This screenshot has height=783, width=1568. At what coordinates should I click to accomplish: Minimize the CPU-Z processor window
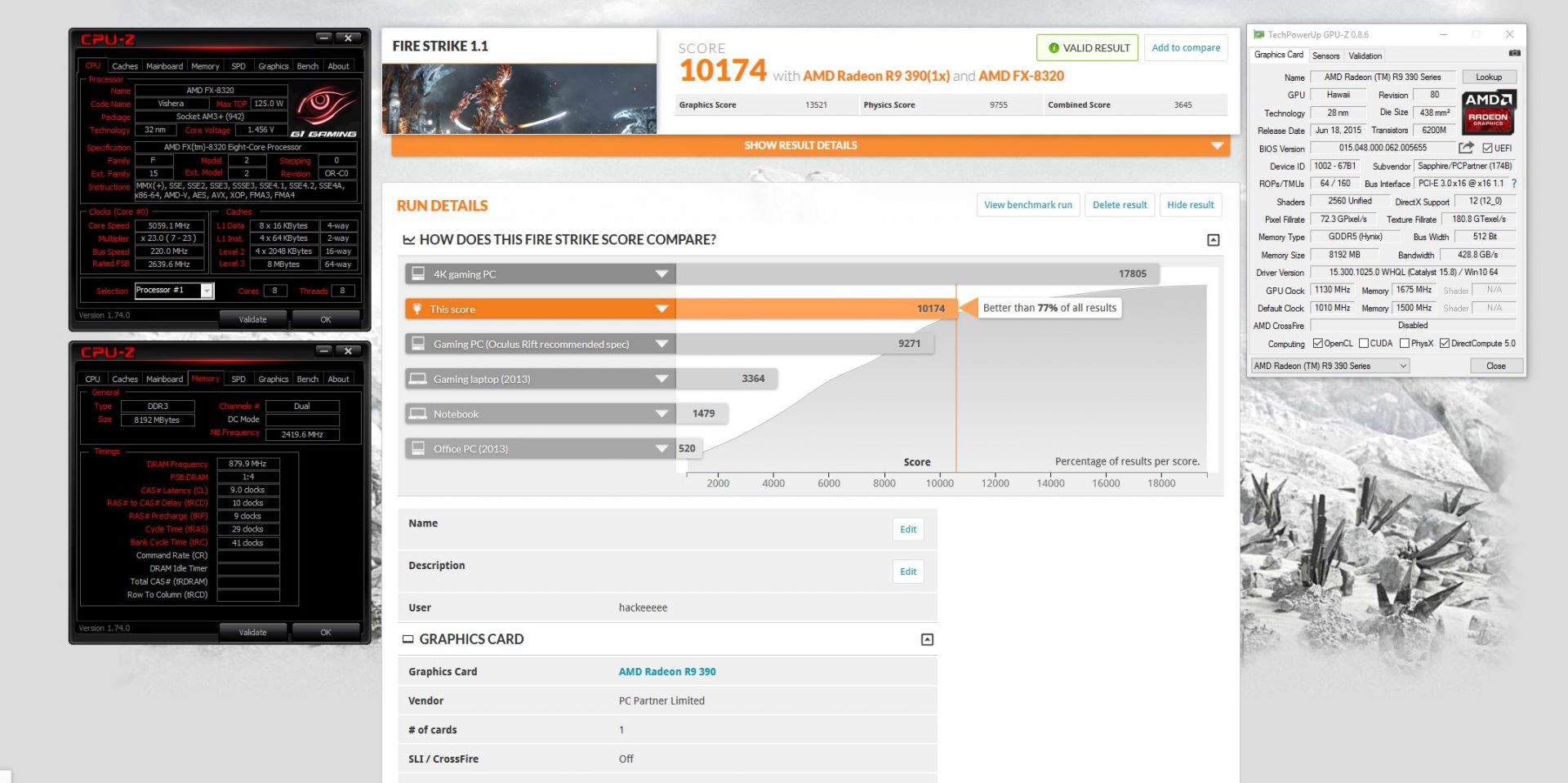pyautogui.click(x=324, y=38)
